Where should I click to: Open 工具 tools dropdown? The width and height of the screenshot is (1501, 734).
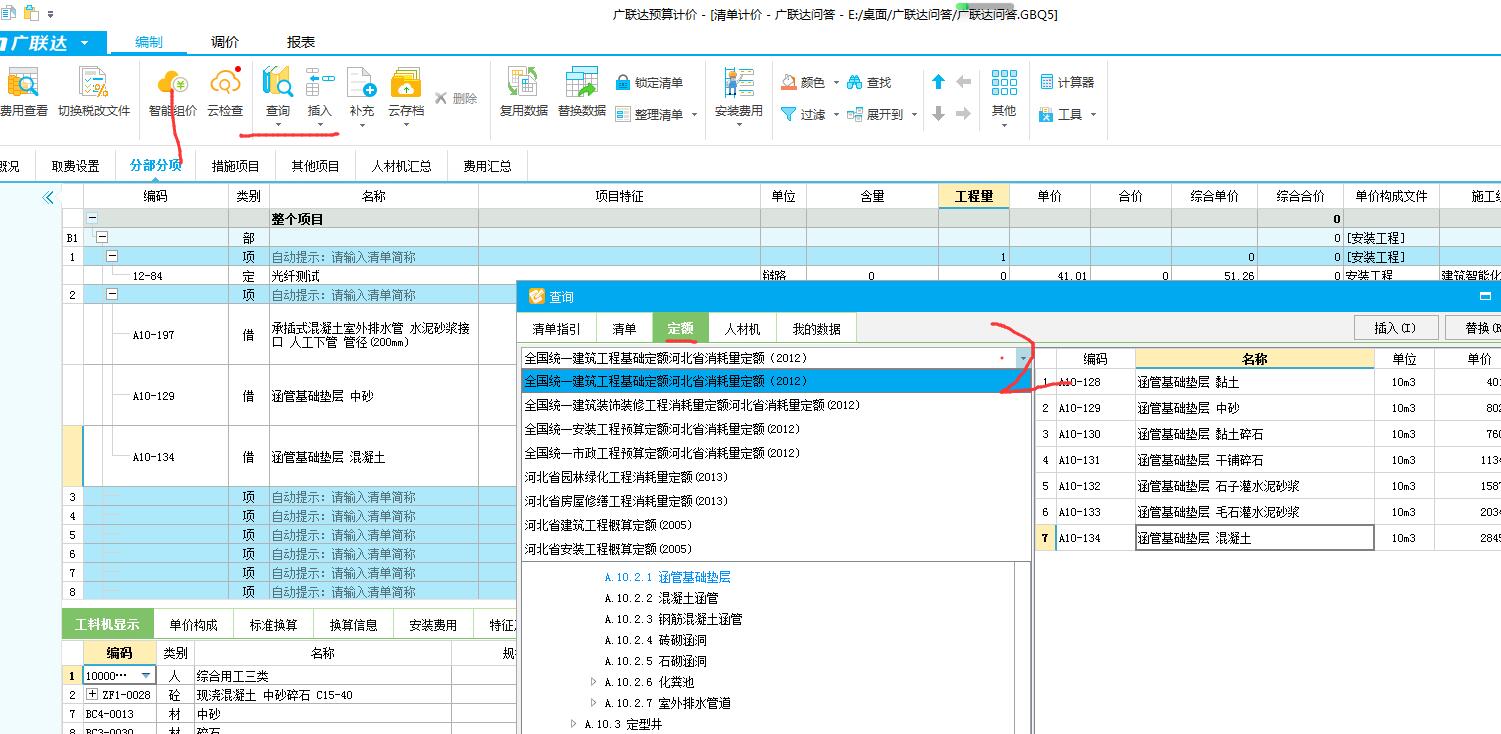(1067, 114)
